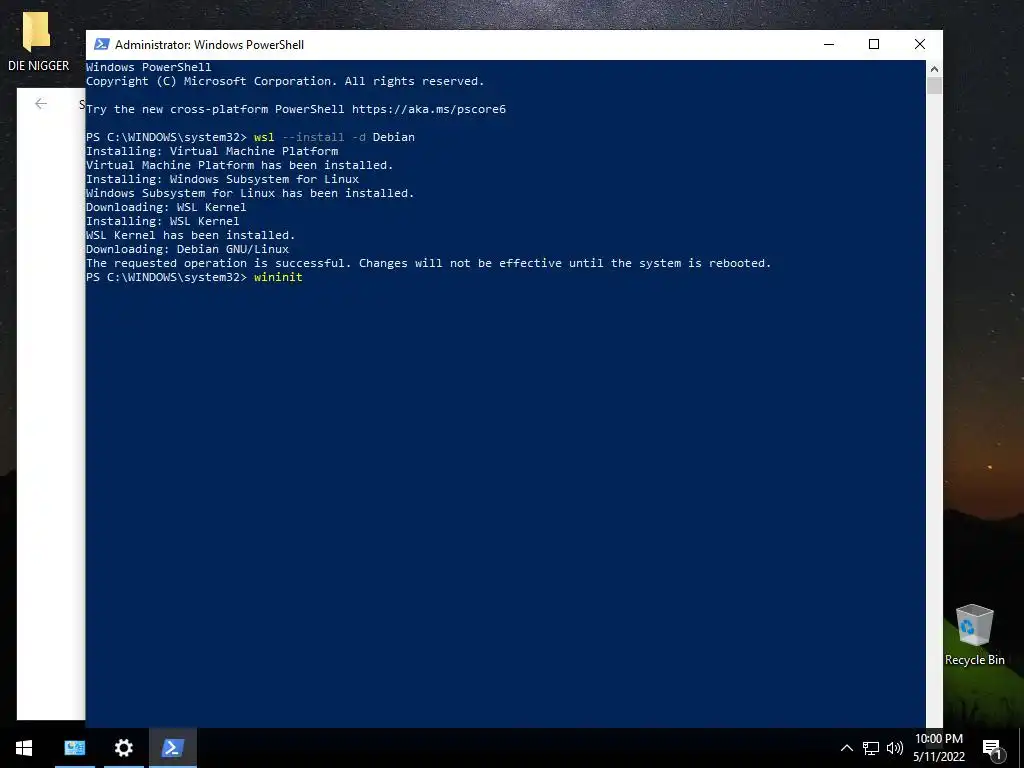Screen dimensions: 1024x768
Task: Click 'Copyright (C) Microsoft Corporation' line
Action: [x=285, y=81]
